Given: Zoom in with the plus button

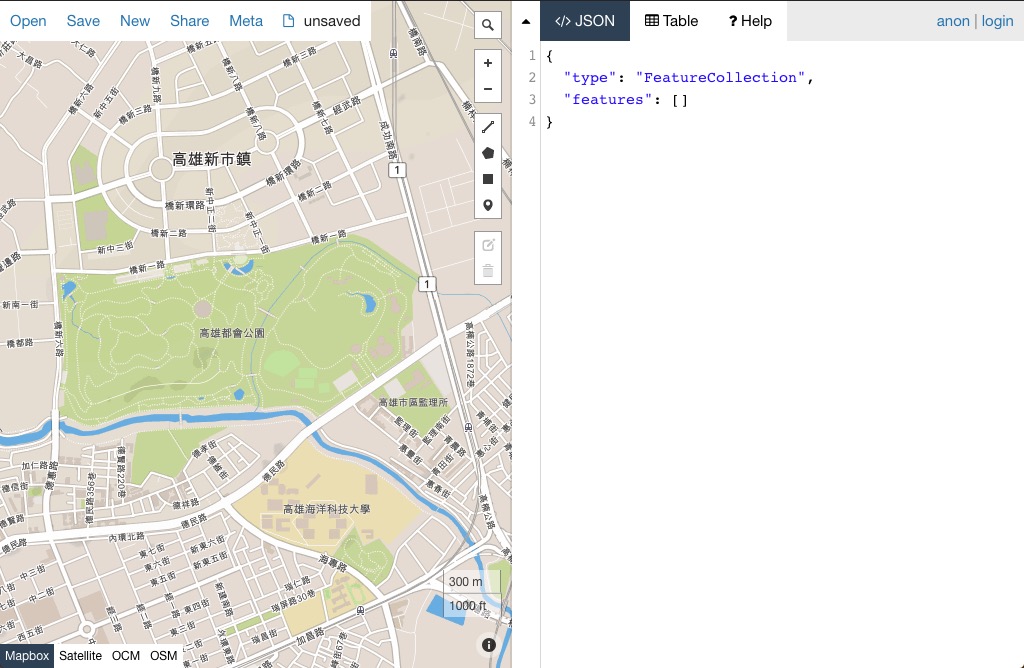Looking at the screenshot, I should click(x=487, y=63).
